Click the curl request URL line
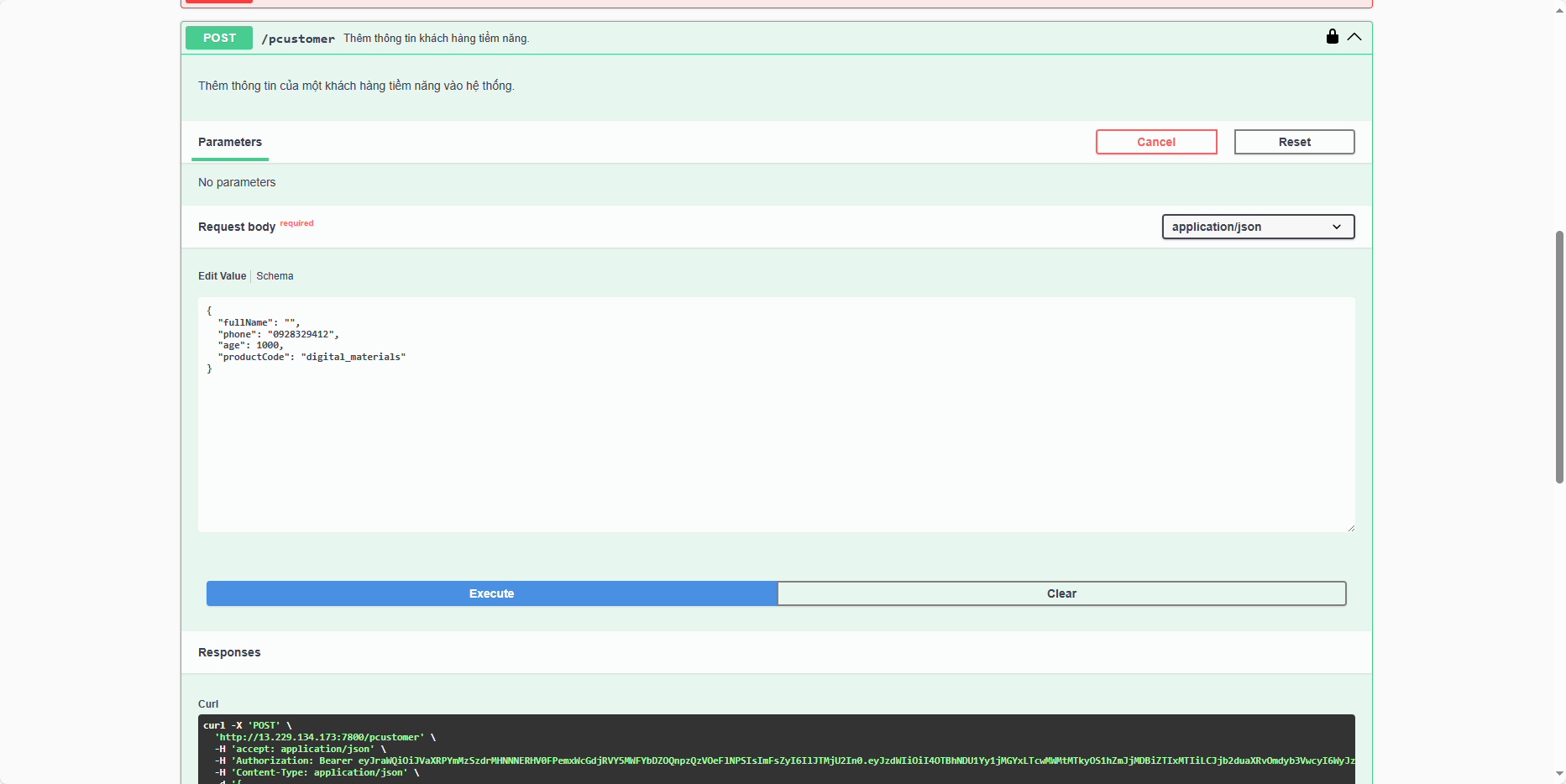Image resolution: width=1566 pixels, height=784 pixels. (320, 737)
